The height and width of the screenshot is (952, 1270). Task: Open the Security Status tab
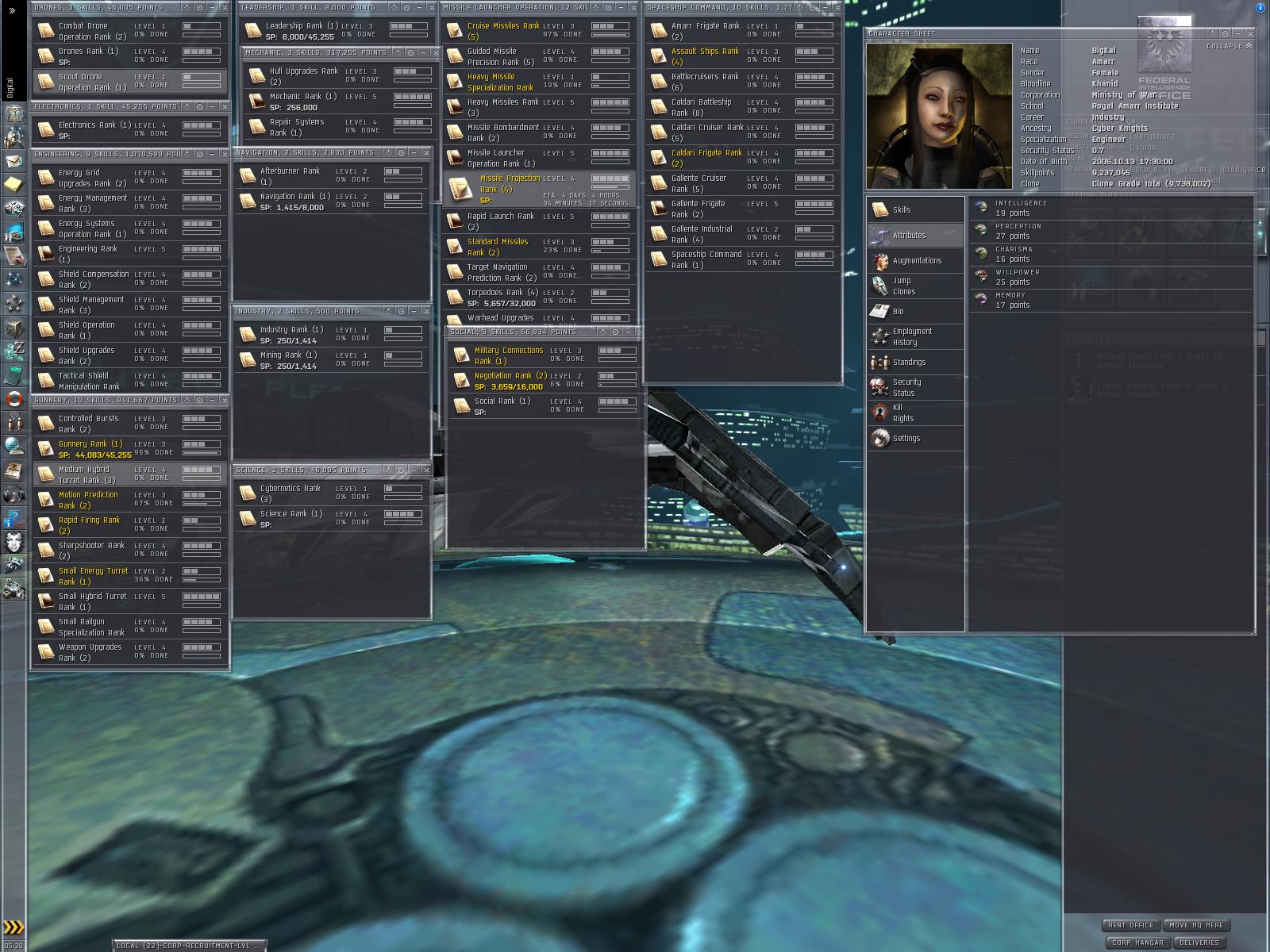tap(915, 387)
